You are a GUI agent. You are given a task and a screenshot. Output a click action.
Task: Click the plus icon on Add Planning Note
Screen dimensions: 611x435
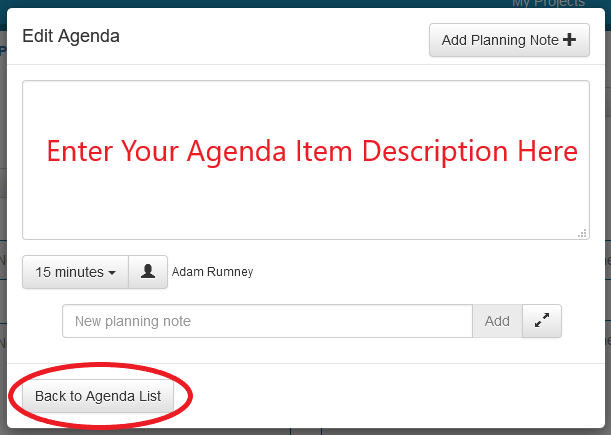pyautogui.click(x=570, y=41)
